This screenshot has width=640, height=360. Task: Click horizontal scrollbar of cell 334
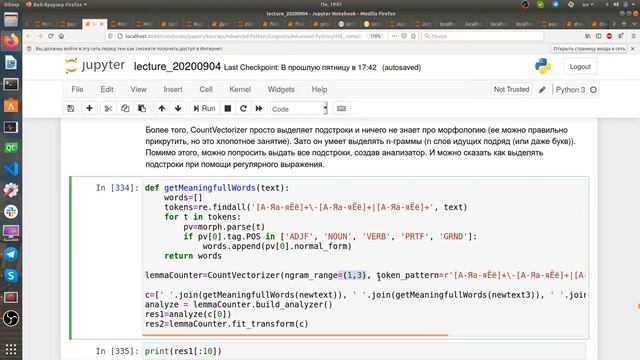point(295,335)
